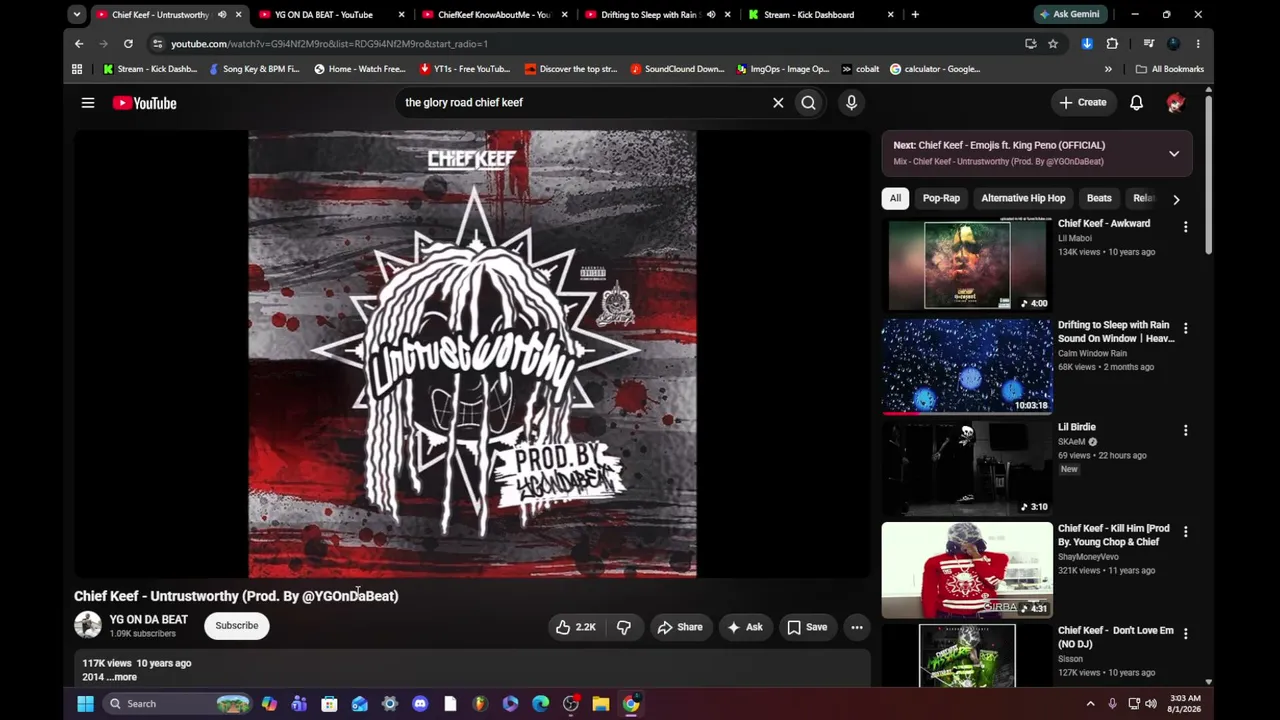Viewport: 1280px width, 720px height.
Task: Run the YouTube search with the magnifier
Action: pos(808,102)
